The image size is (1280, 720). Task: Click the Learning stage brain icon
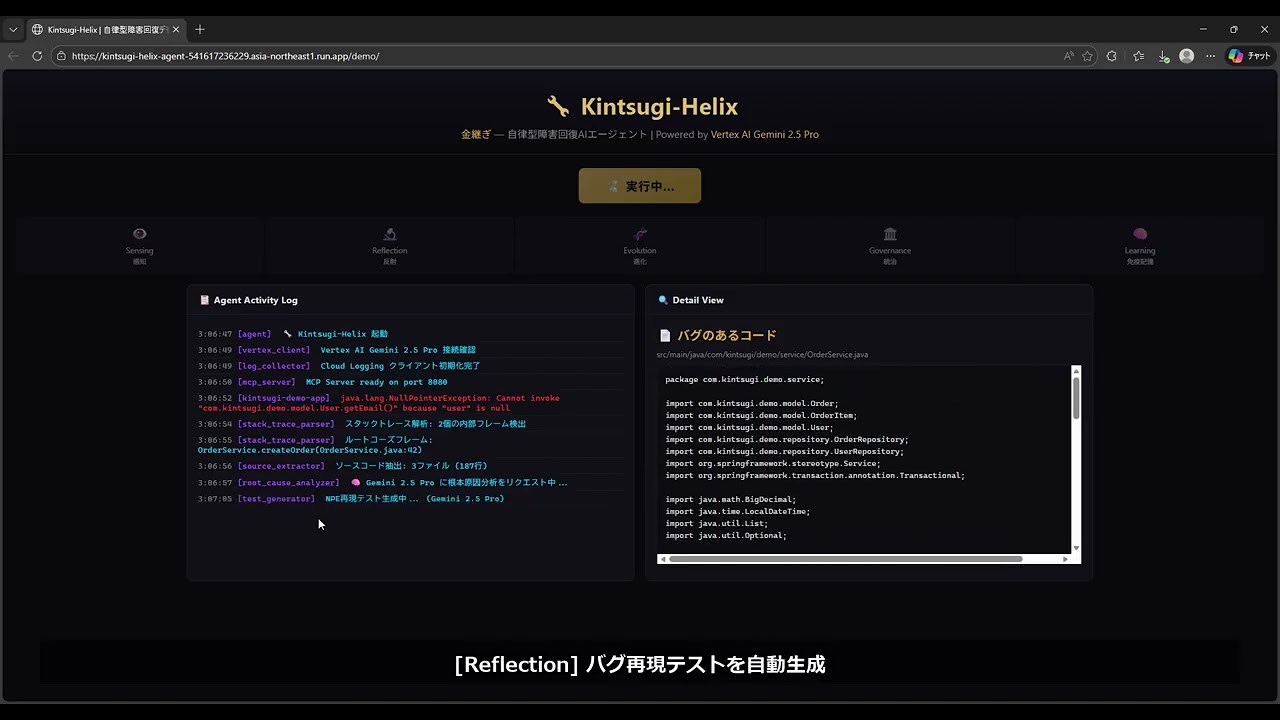1140,234
